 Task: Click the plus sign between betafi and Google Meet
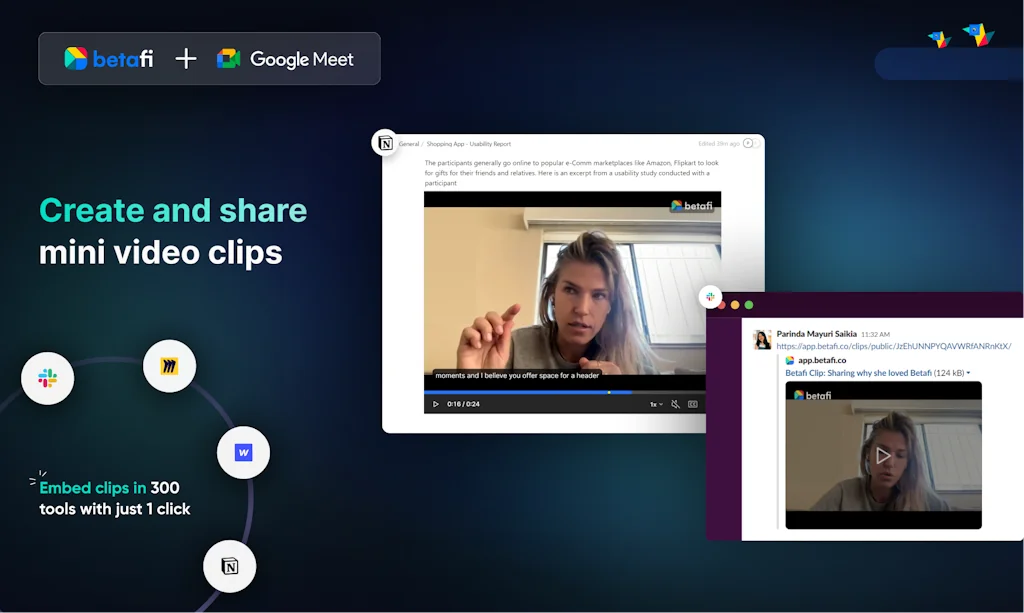point(185,59)
